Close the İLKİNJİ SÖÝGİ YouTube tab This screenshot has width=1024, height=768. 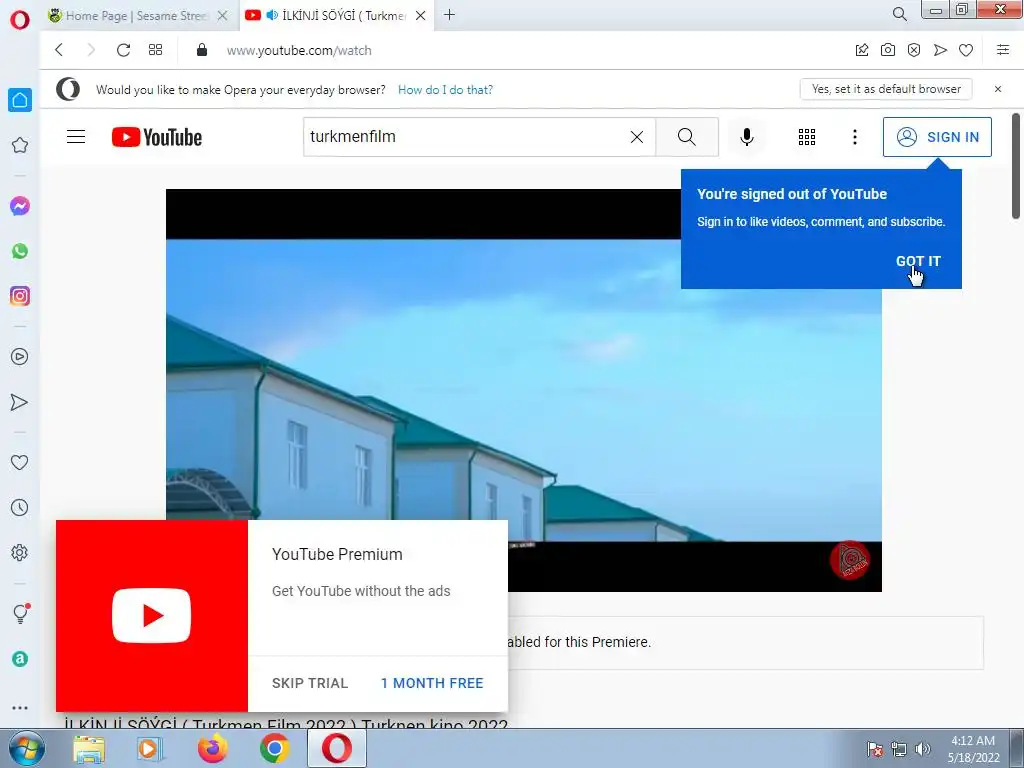(x=421, y=16)
